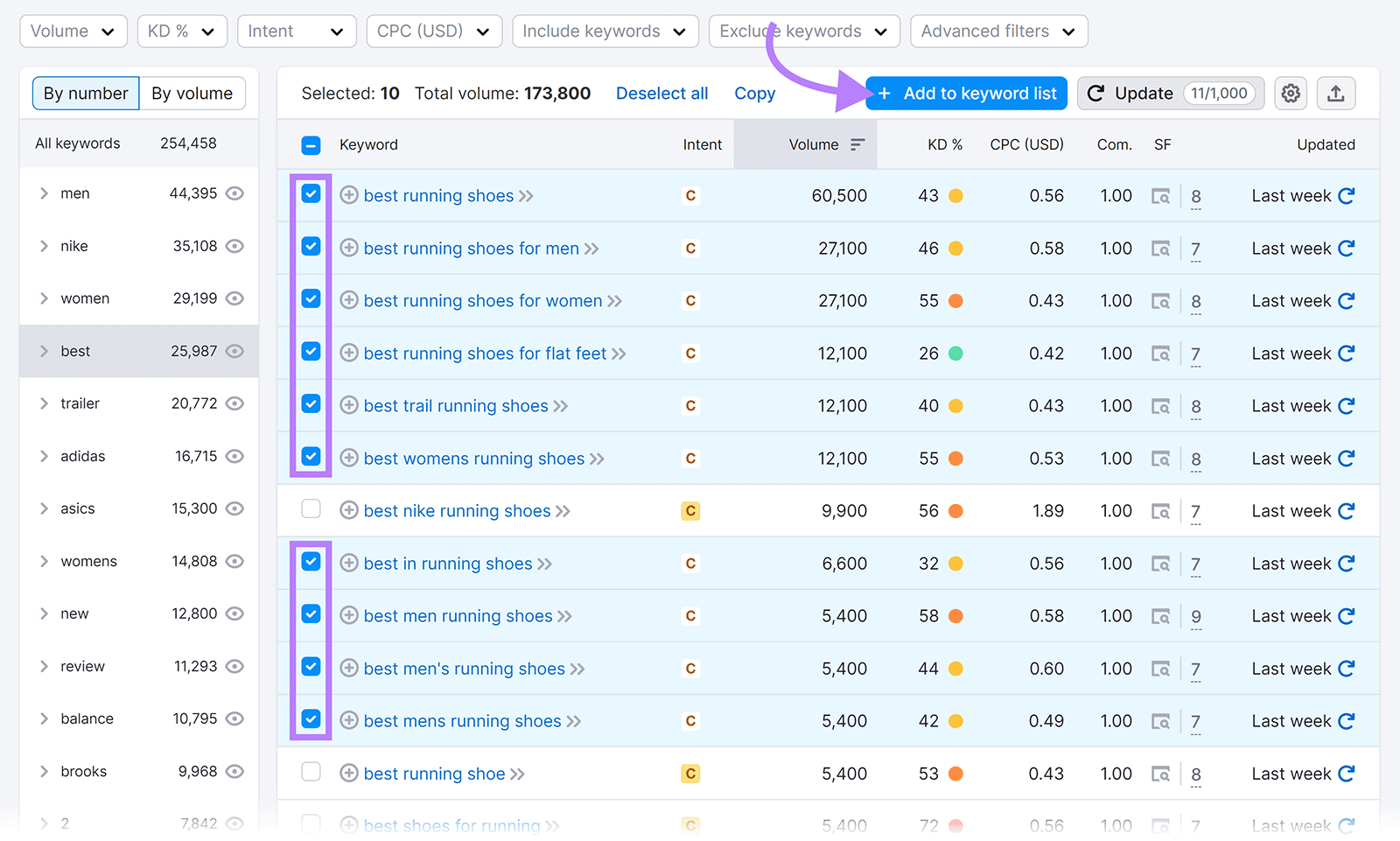Open Include keywords dropdown

605,32
